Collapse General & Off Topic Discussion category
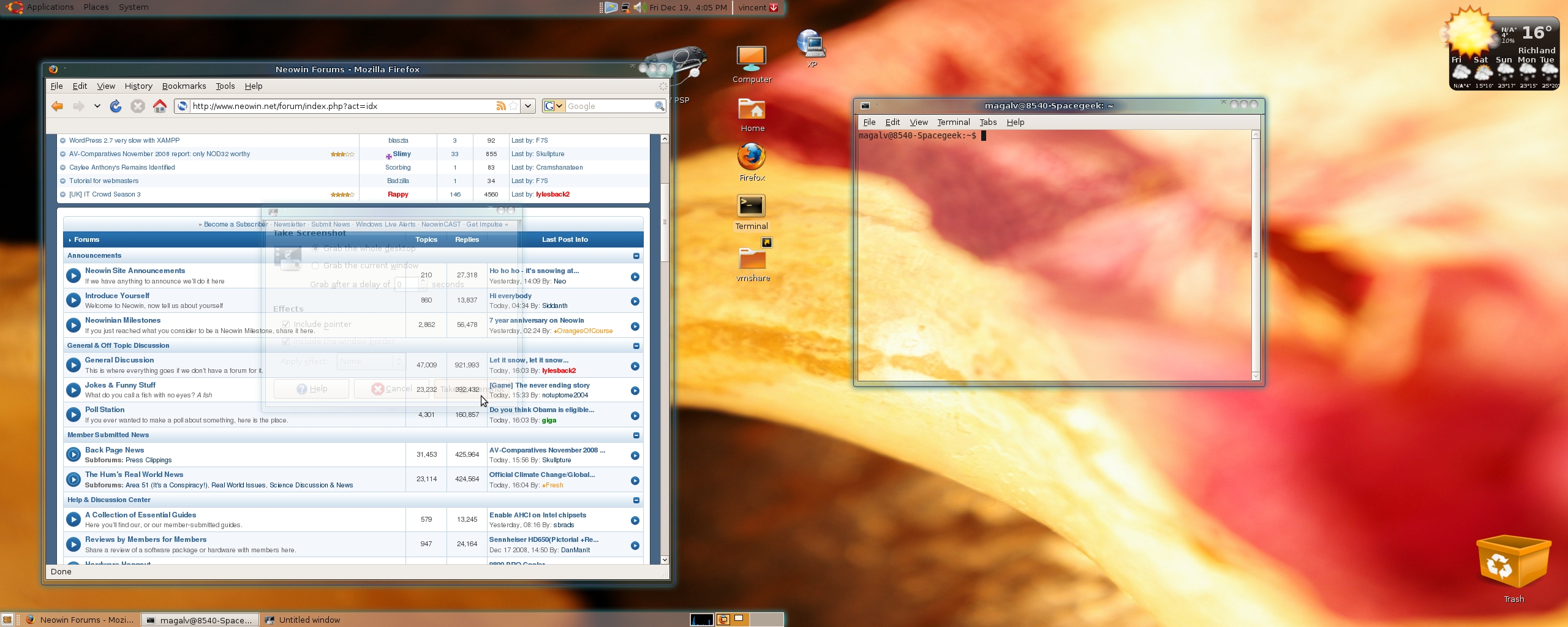 (636, 346)
